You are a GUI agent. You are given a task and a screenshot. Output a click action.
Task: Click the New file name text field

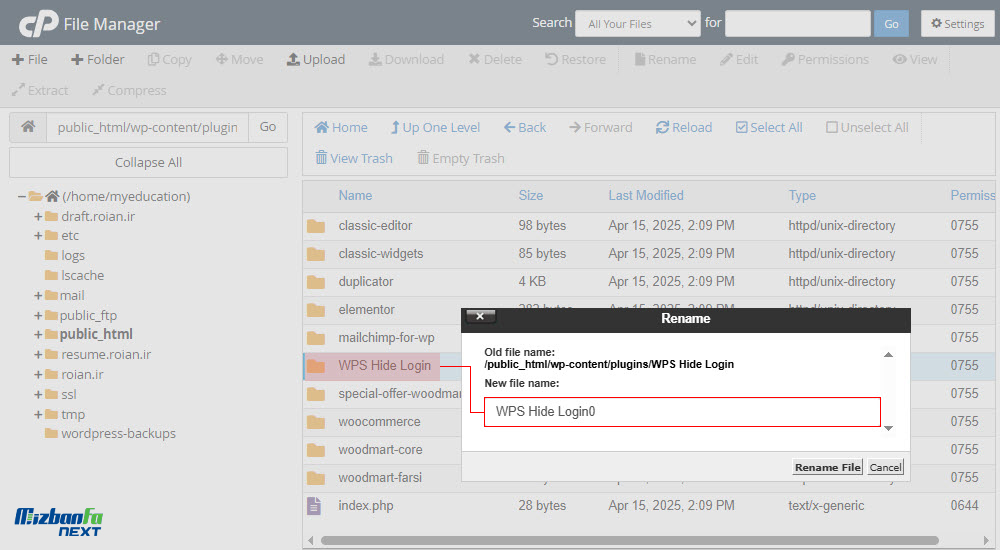[681, 411]
